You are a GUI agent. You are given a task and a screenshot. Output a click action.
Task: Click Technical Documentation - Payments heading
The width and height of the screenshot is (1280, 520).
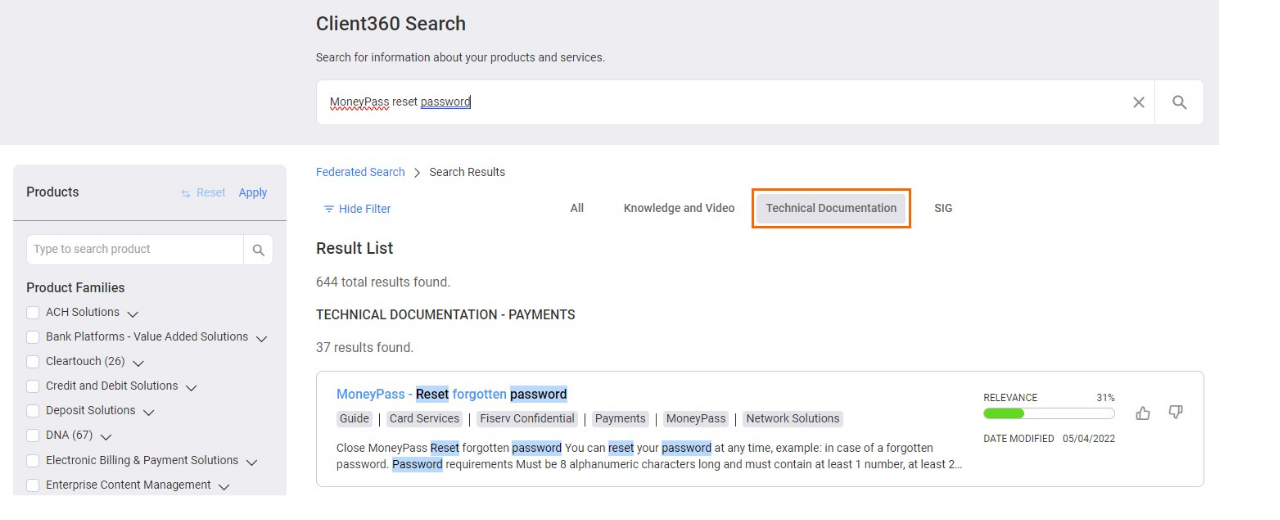click(x=446, y=314)
